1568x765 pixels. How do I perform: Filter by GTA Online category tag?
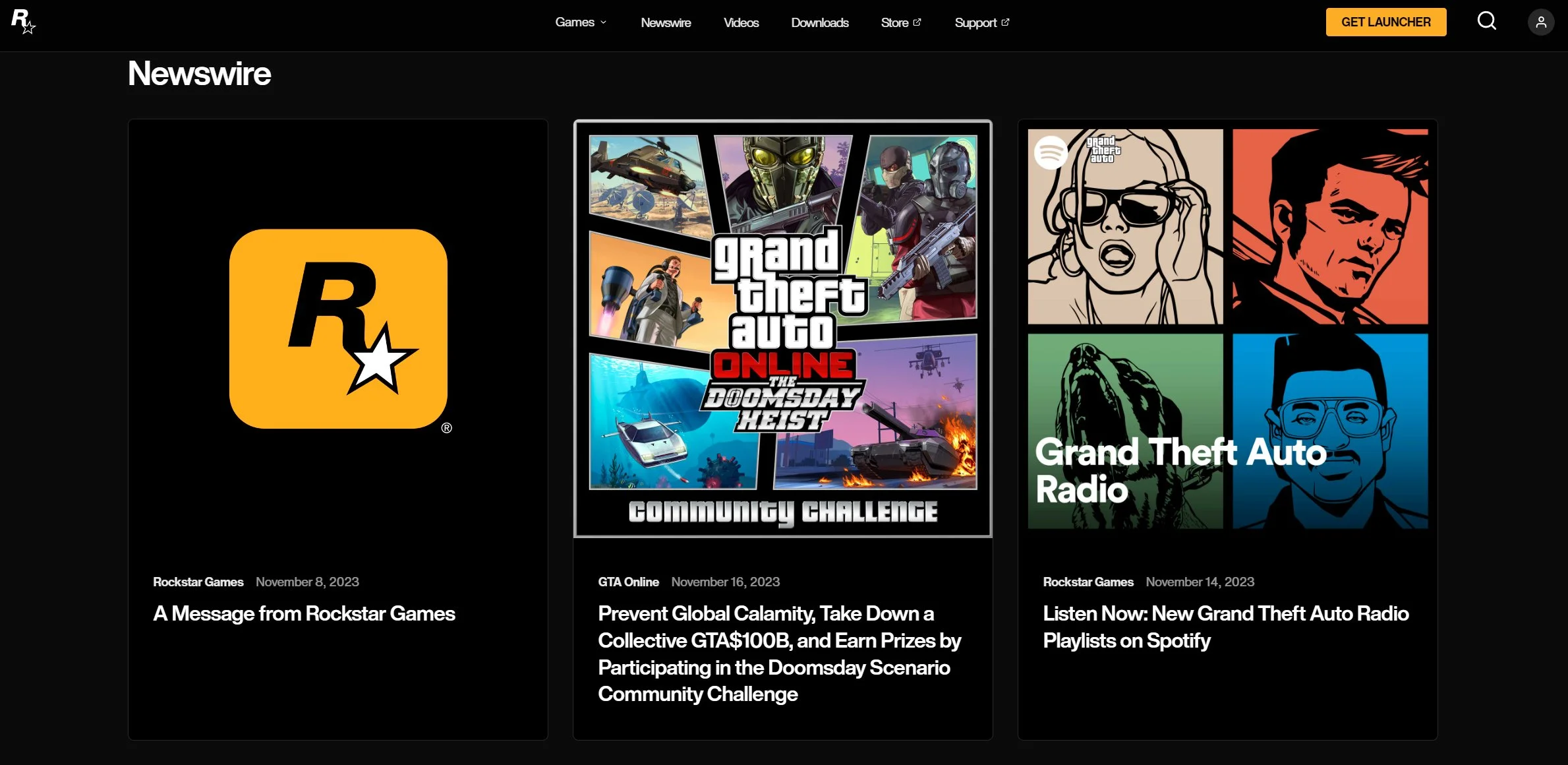[x=628, y=582]
